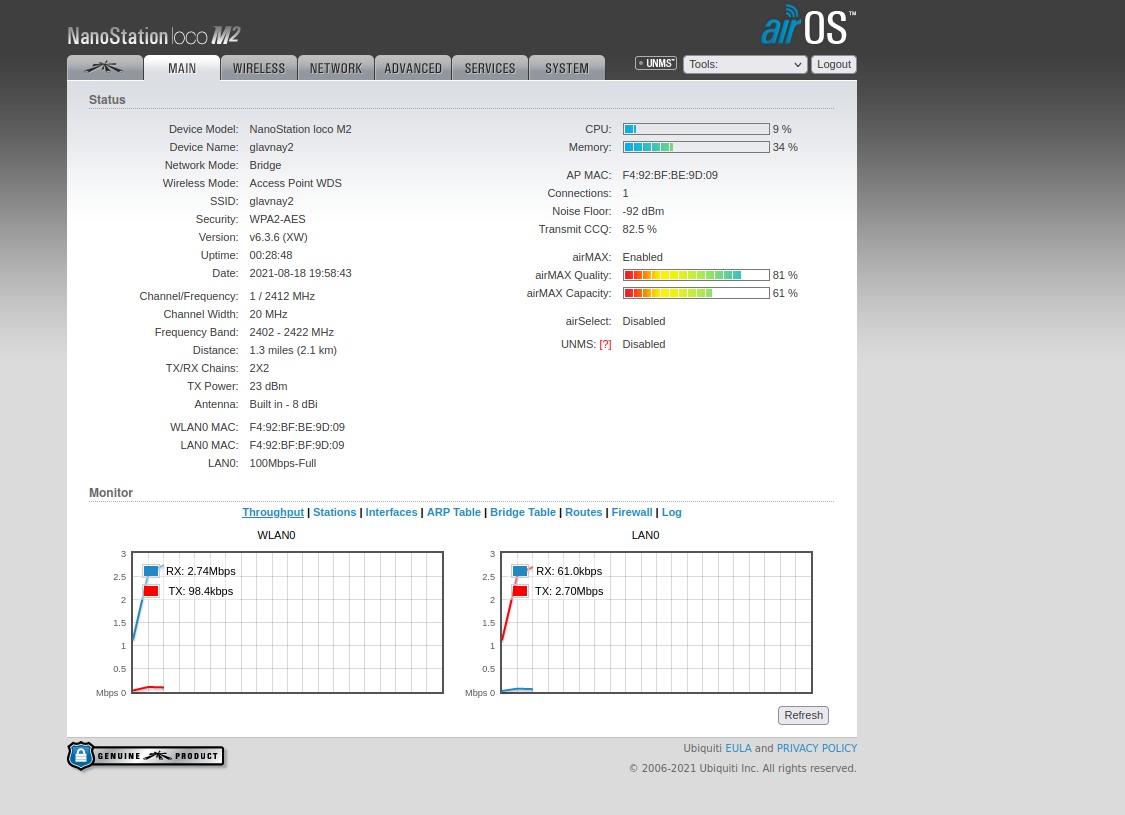The image size is (1125, 815).
Task: Click the red TX legend swatch for LAN0
Action: pyautogui.click(x=520, y=591)
